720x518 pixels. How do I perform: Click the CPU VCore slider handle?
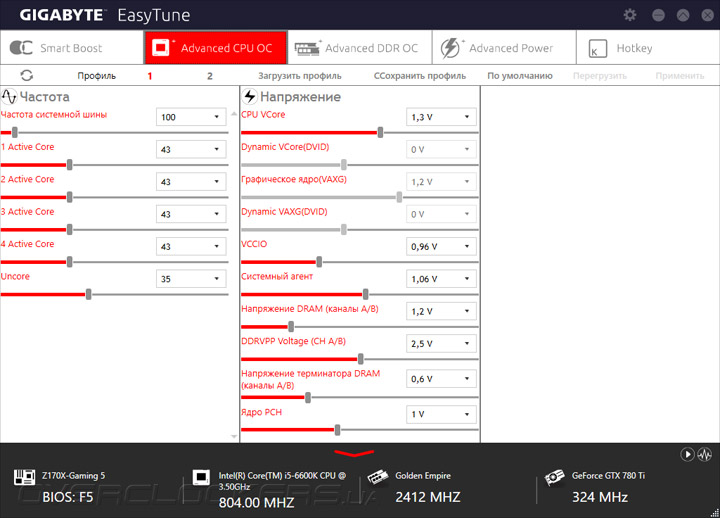[x=380, y=133]
